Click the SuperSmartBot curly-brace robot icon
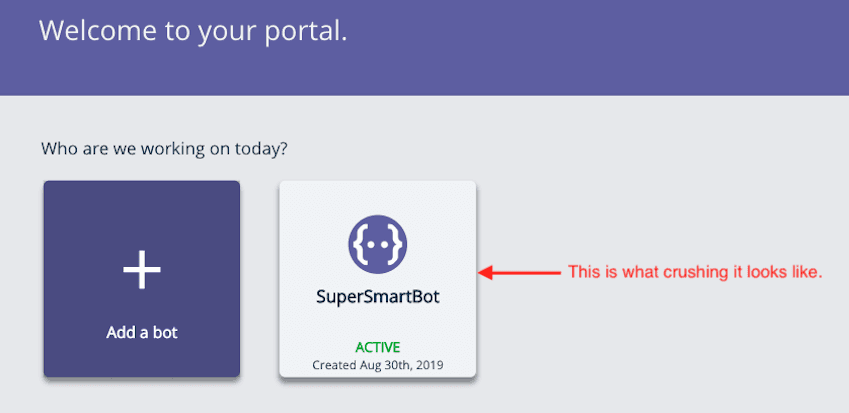 point(377,244)
